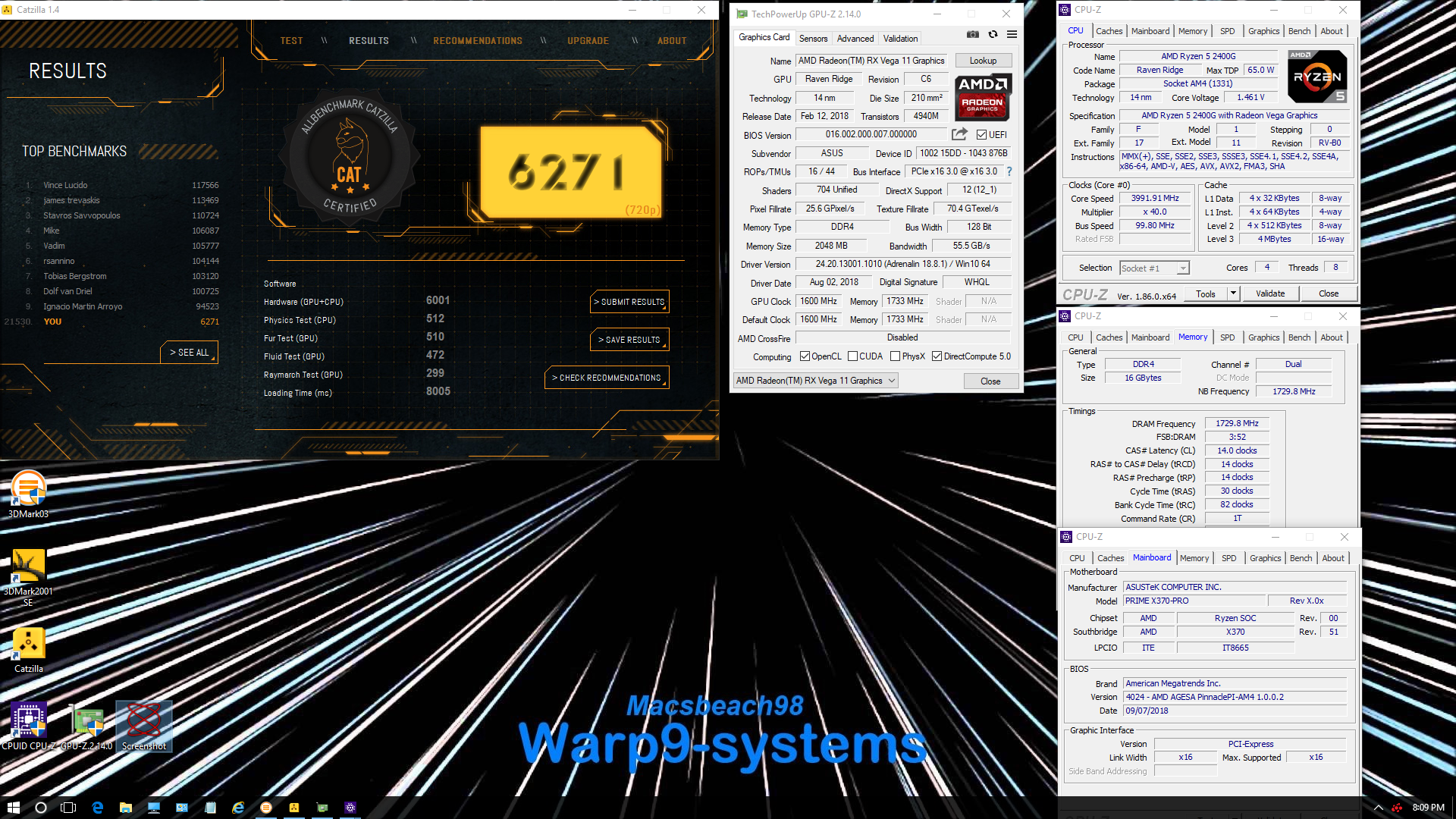Click the GPU Name field in GPU-Z
The width and height of the screenshot is (1456, 819).
pyautogui.click(x=871, y=61)
